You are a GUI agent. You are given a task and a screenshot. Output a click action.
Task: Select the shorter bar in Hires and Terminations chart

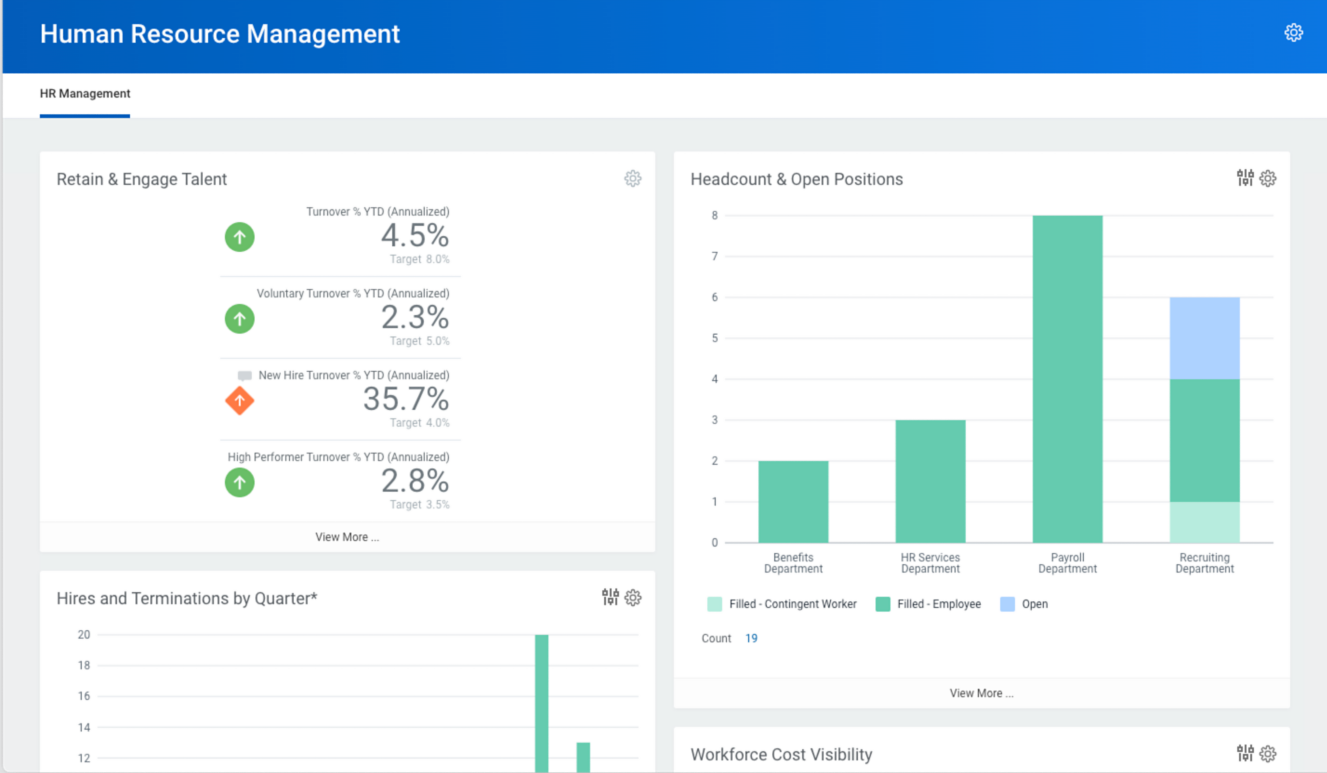pyautogui.click(x=583, y=758)
